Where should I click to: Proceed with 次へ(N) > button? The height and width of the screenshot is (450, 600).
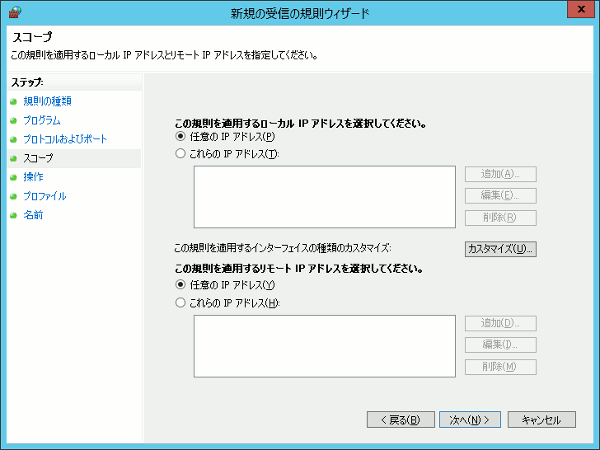(x=470, y=420)
